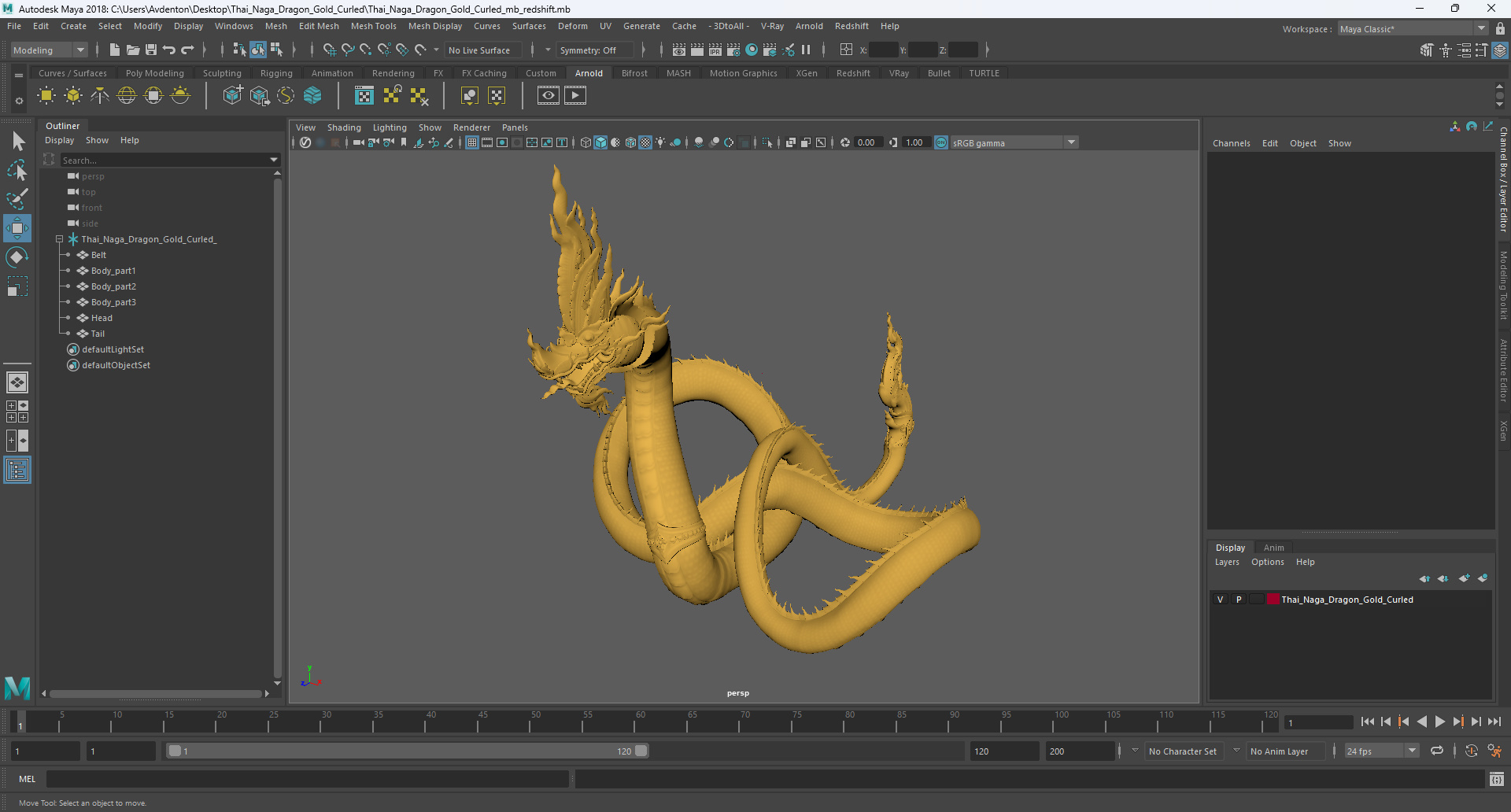Viewport: 1511px width, 812px height.
Task: Click the Export StandIn shelf icon
Action: (260, 96)
